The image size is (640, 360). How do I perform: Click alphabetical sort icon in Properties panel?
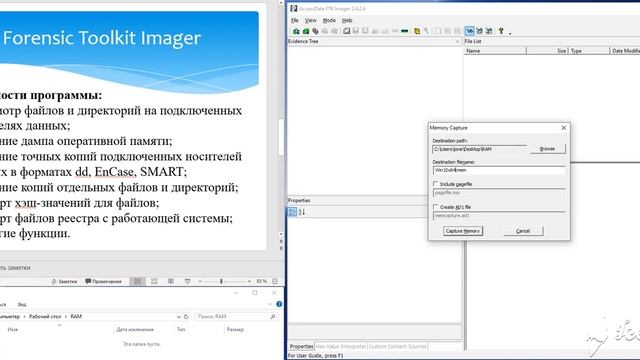point(302,212)
